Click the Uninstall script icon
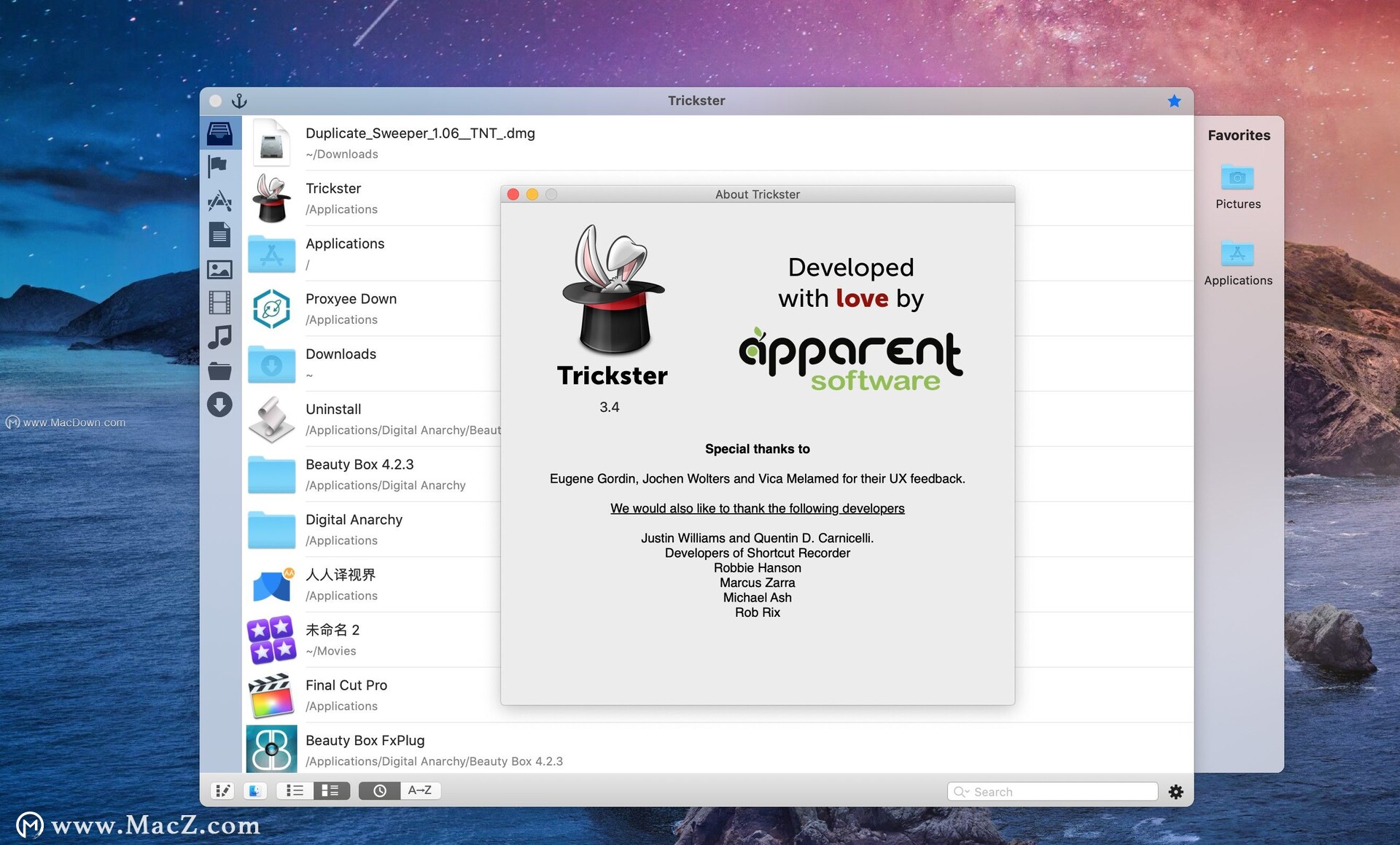Viewport: 1400px width, 845px height. (x=271, y=419)
